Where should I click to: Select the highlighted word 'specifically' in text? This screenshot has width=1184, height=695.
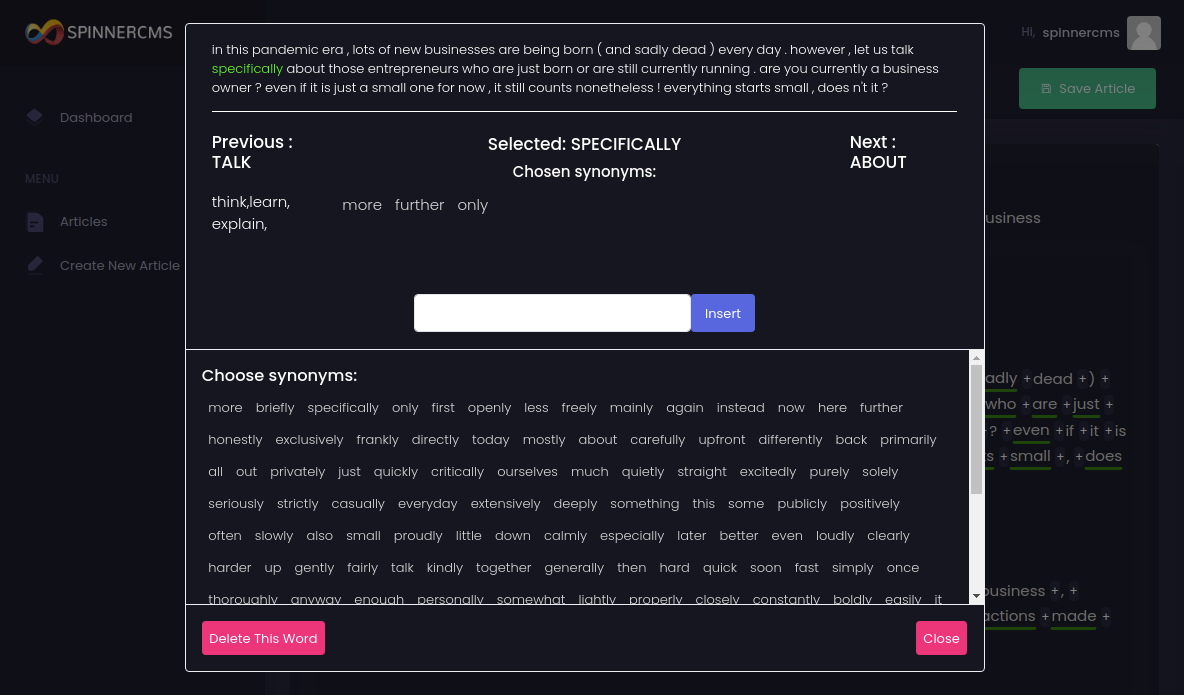pos(247,69)
